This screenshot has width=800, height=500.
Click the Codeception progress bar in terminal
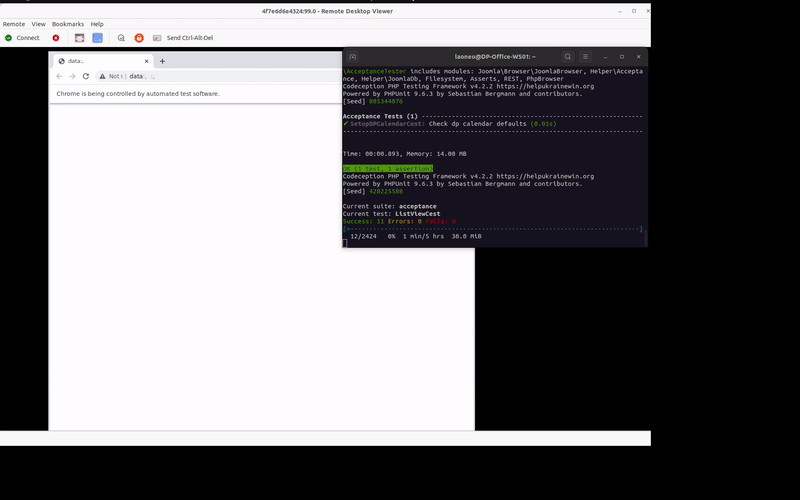click(x=492, y=229)
